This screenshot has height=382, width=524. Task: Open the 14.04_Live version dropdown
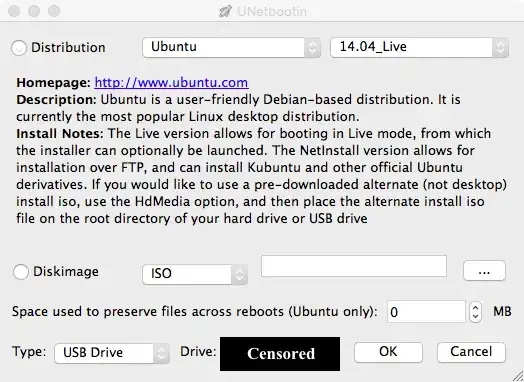419,47
